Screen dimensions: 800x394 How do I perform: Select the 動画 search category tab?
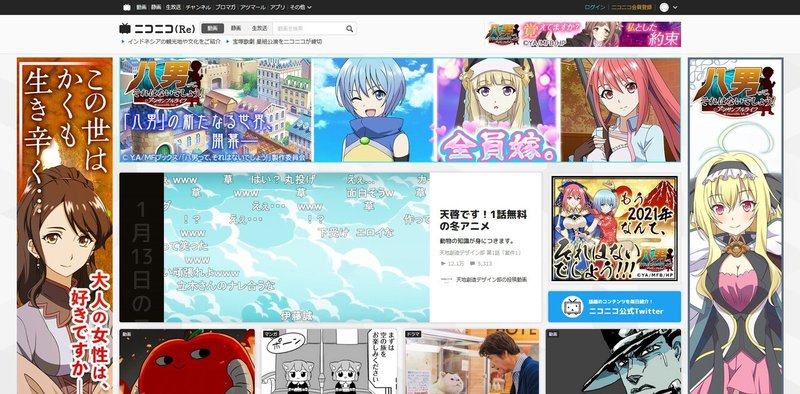(x=213, y=29)
